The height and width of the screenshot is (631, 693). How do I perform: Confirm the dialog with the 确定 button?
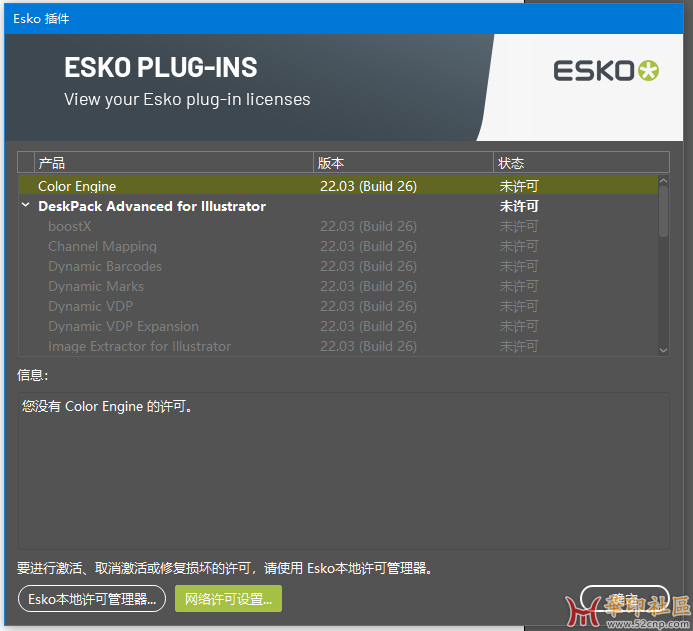pyautogui.click(x=624, y=599)
